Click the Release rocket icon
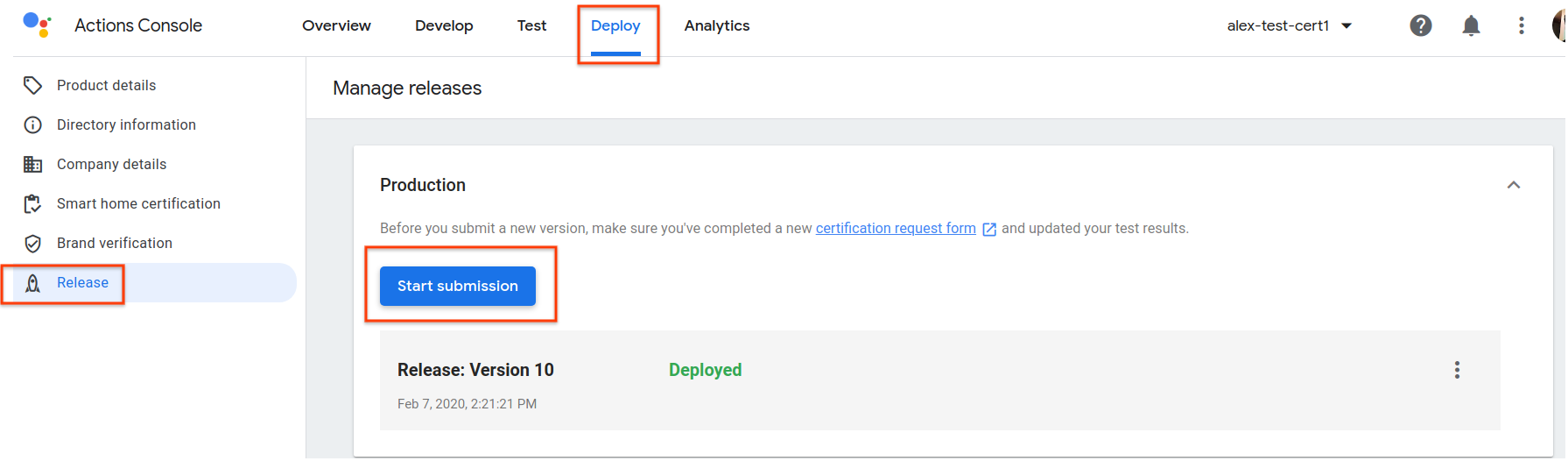Screen dimensions: 1568x461 (x=33, y=283)
